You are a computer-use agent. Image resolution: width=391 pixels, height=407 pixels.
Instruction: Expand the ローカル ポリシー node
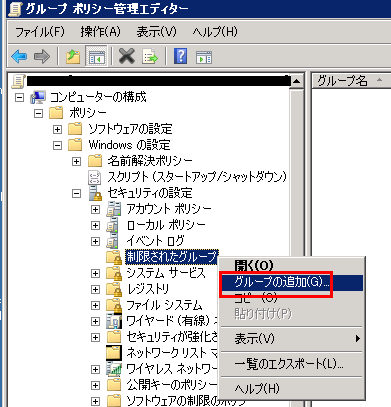tap(96, 226)
